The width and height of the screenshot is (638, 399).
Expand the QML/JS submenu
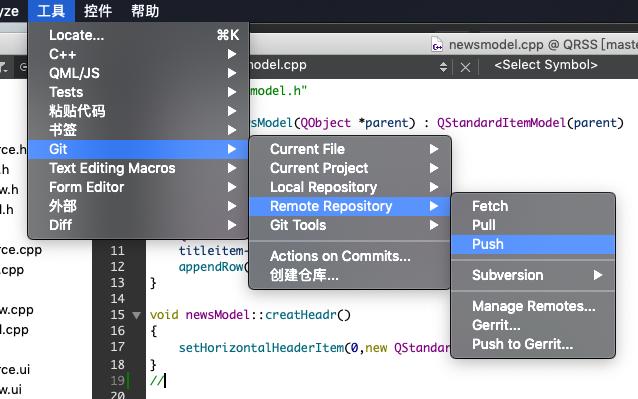(138, 73)
